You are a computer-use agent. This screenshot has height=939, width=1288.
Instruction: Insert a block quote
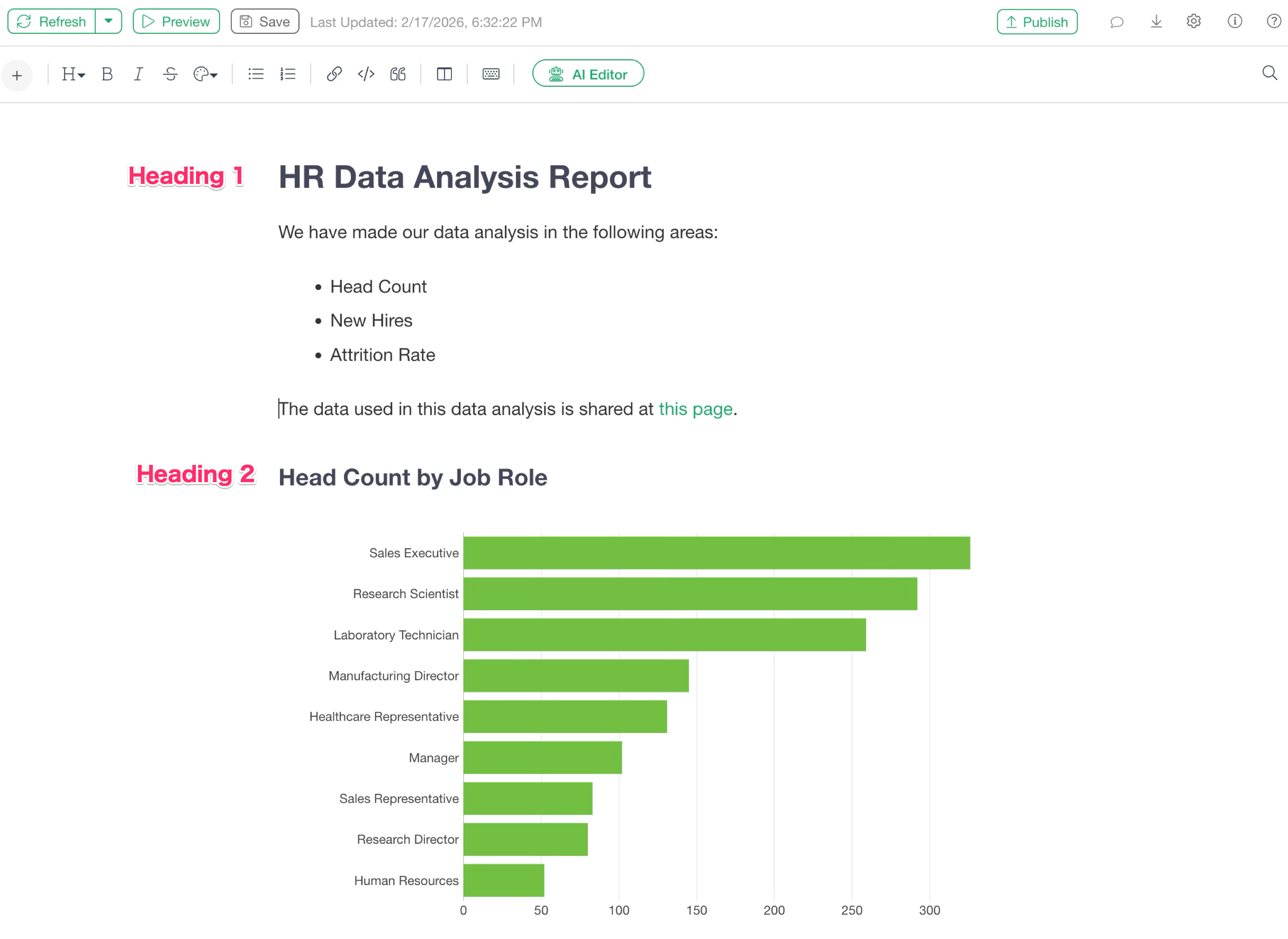click(398, 74)
